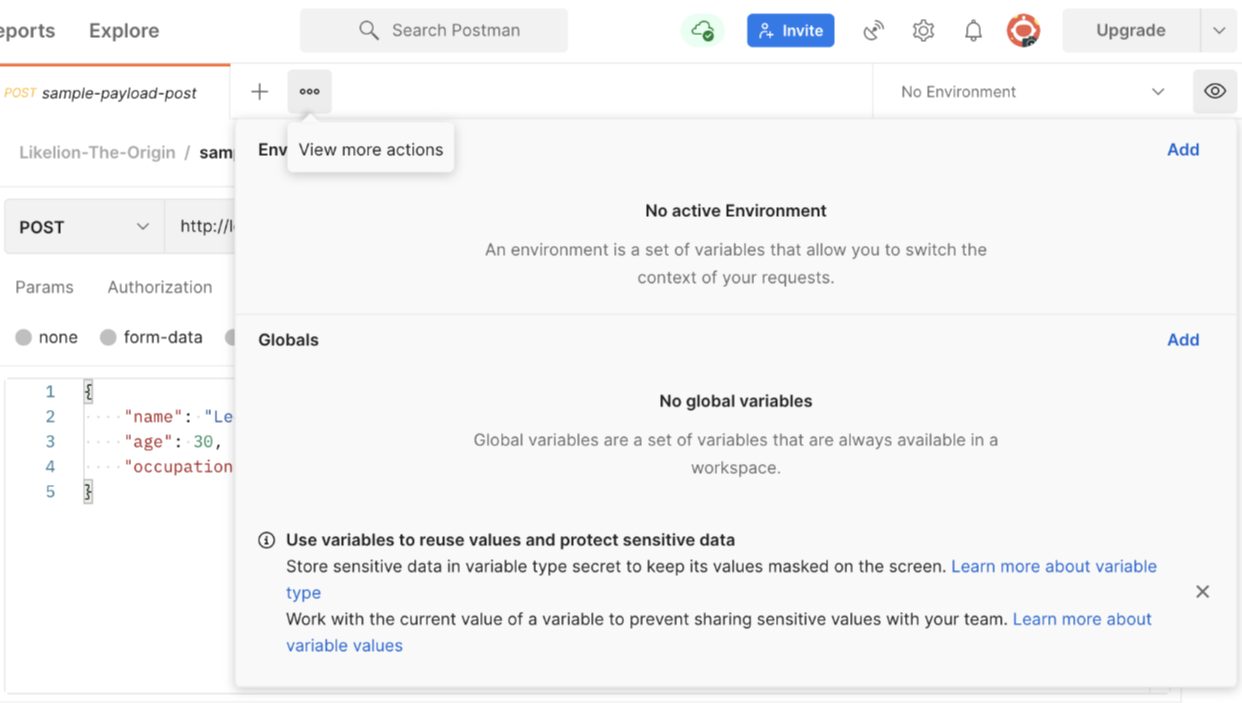Screen dimensions: 1242x703
Task: Click the magnifier icon in Search Postman
Action: tap(369, 30)
